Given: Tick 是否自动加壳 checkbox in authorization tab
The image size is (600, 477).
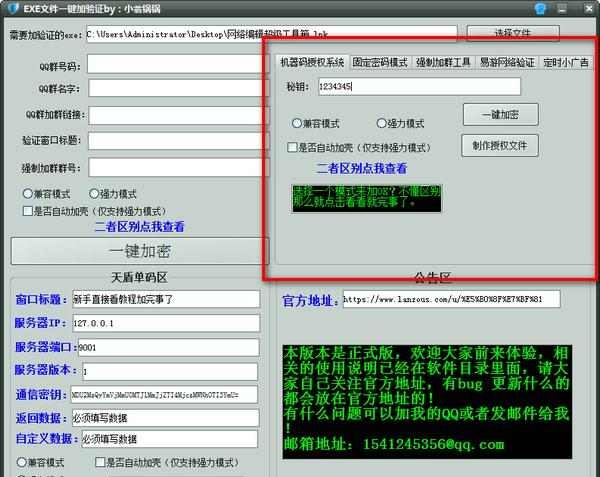Looking at the screenshot, I should pyautogui.click(x=292, y=147).
